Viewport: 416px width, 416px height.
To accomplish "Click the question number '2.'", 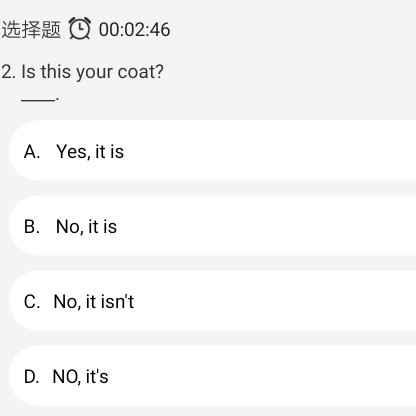I will coord(8,72).
